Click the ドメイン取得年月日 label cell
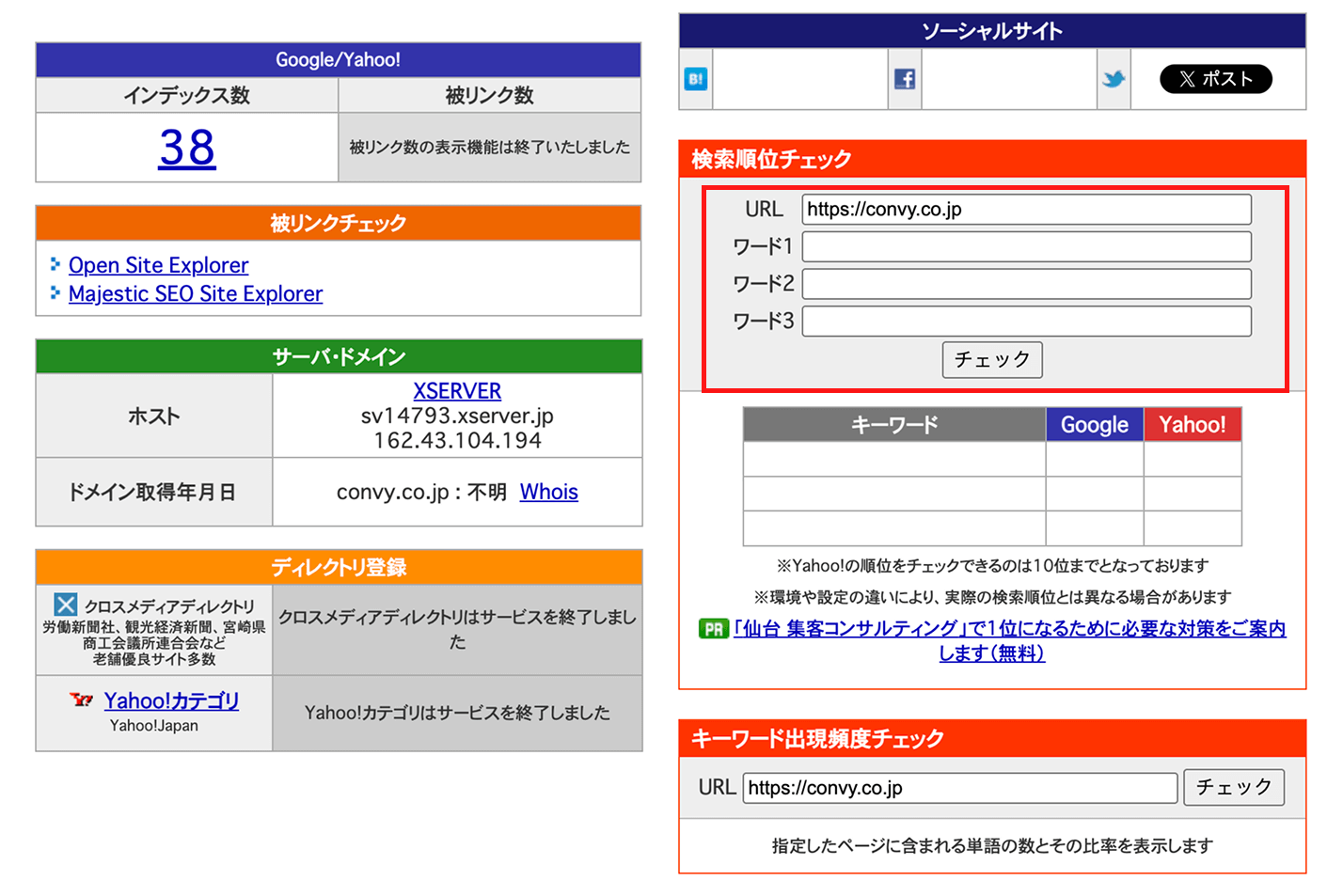 coord(154,492)
